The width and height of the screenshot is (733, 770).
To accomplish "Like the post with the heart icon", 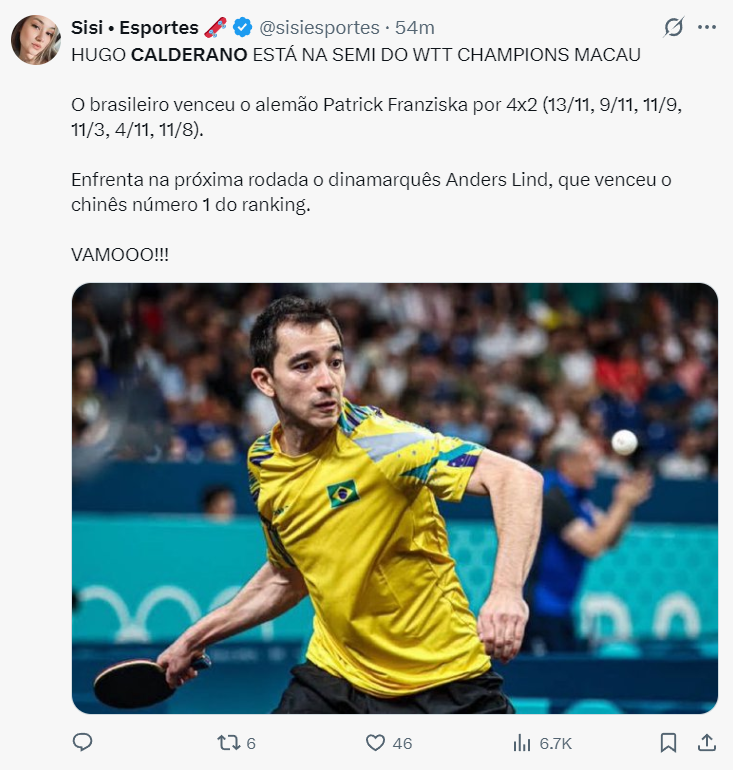I will (376, 742).
